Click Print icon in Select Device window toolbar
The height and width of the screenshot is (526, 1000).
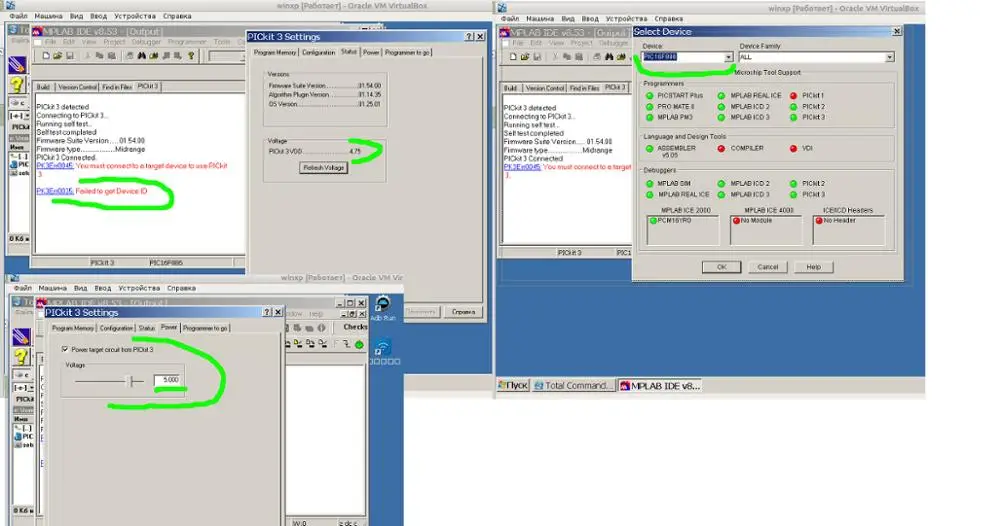(x=597, y=57)
